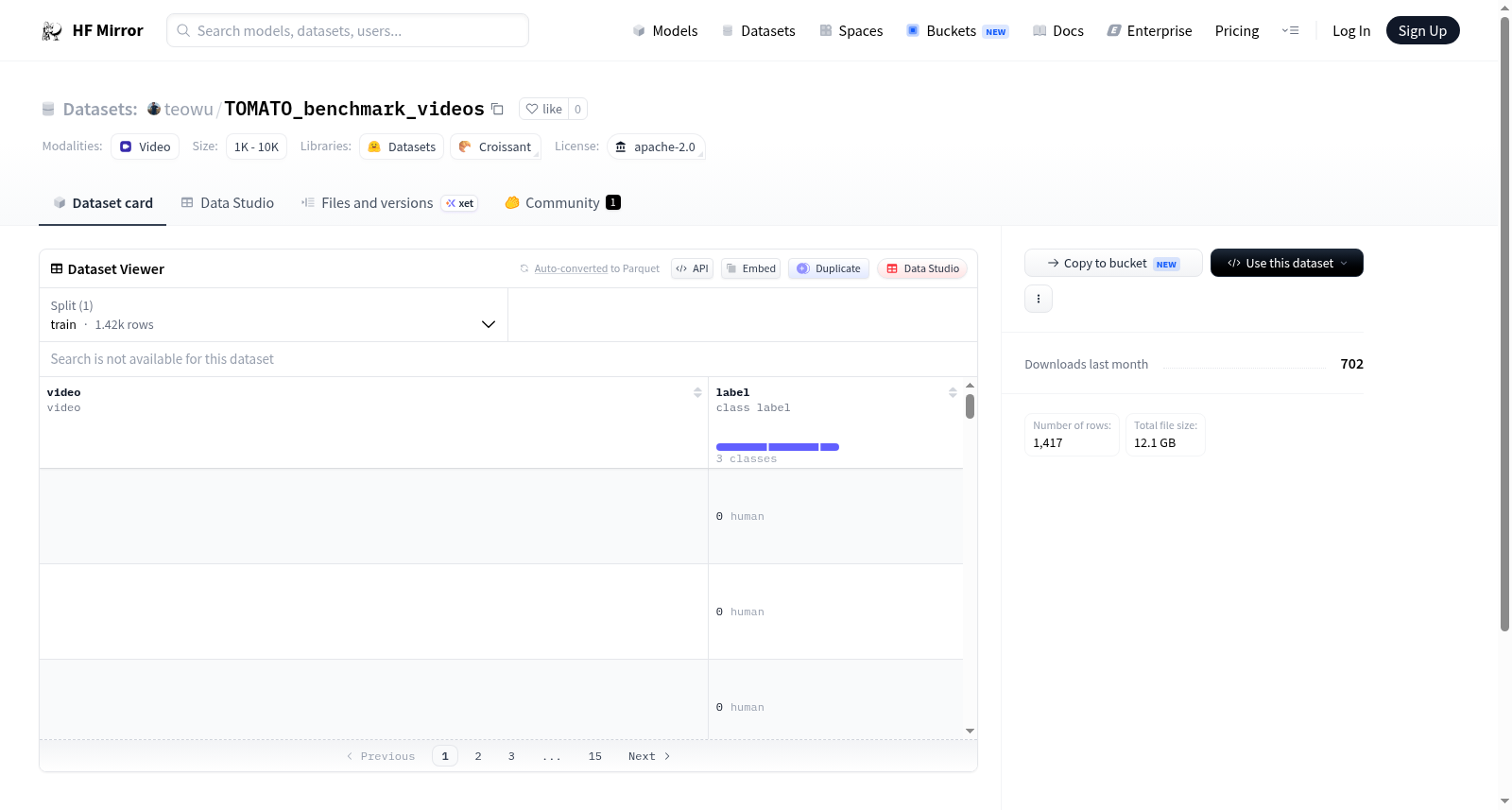
Task: Go to page 1 of the table
Action: pos(445,756)
